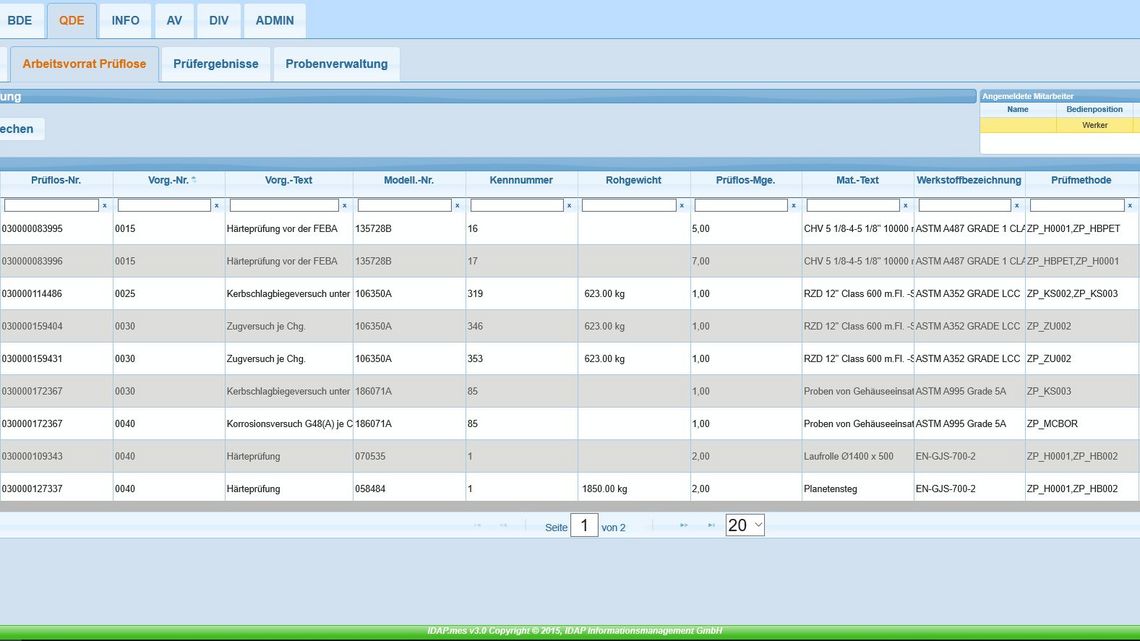Sort by the Prüflos-Nr. column header

point(56,180)
